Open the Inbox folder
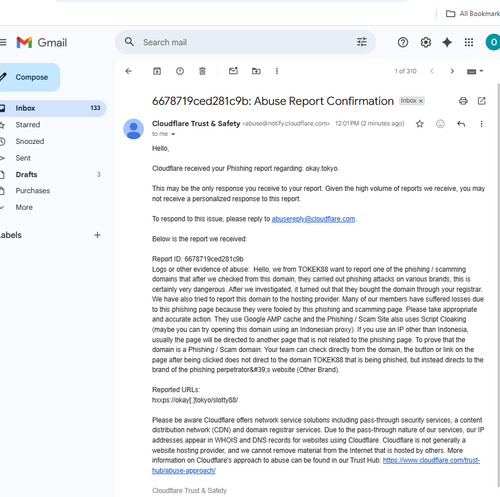The height and width of the screenshot is (497, 500). click(53, 108)
